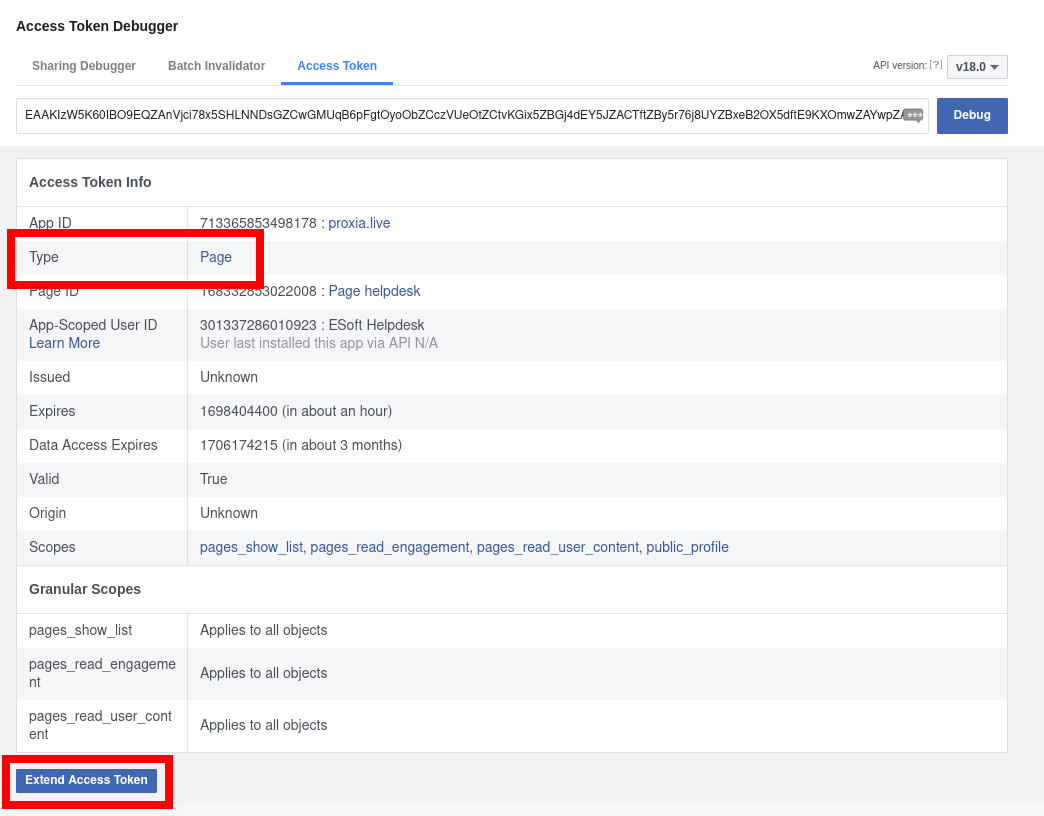The width and height of the screenshot is (1044, 816).
Task: Select the Access Token tab
Action: point(337,66)
